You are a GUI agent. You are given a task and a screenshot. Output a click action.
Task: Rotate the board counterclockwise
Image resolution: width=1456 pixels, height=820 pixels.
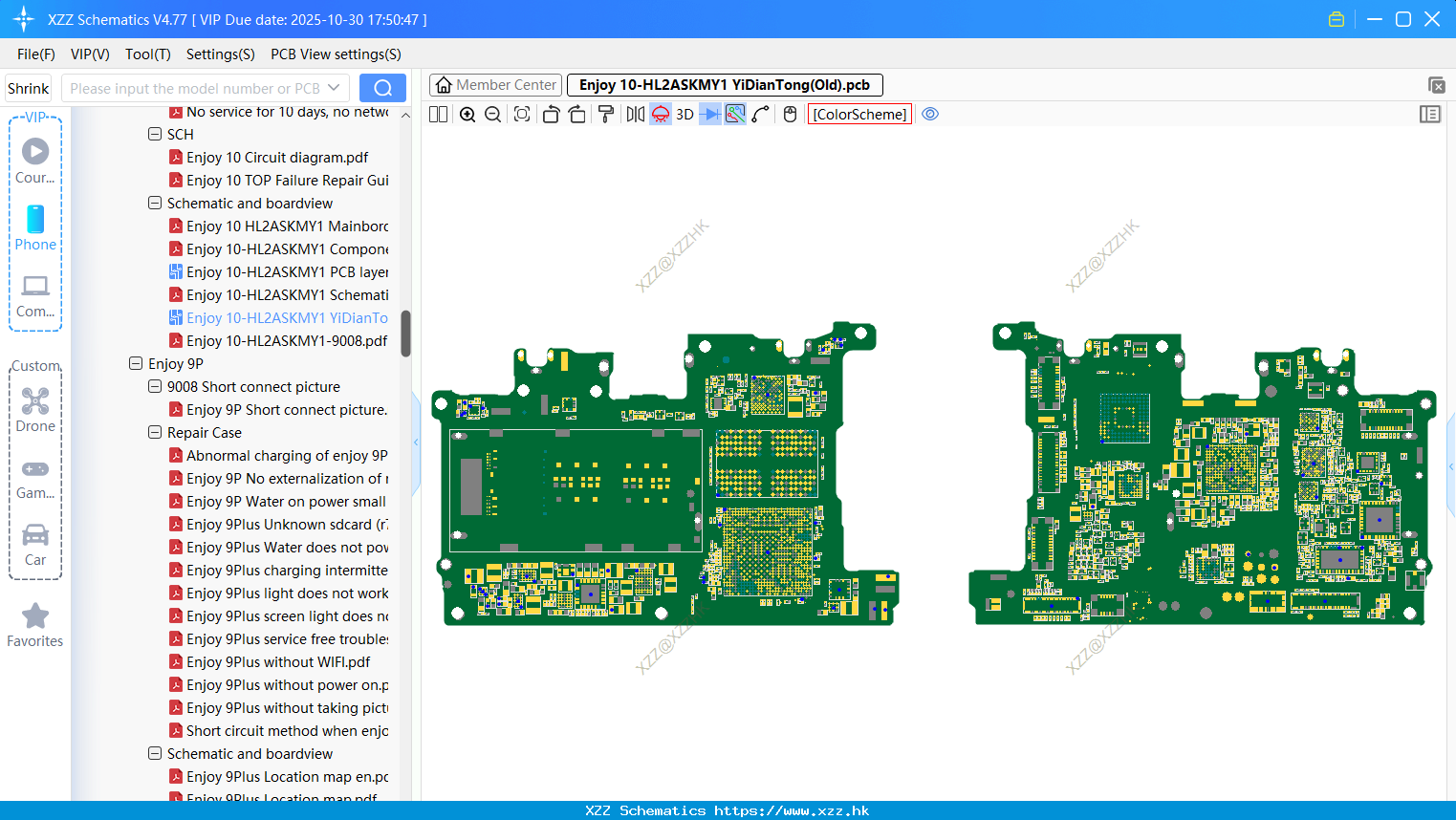pos(551,115)
